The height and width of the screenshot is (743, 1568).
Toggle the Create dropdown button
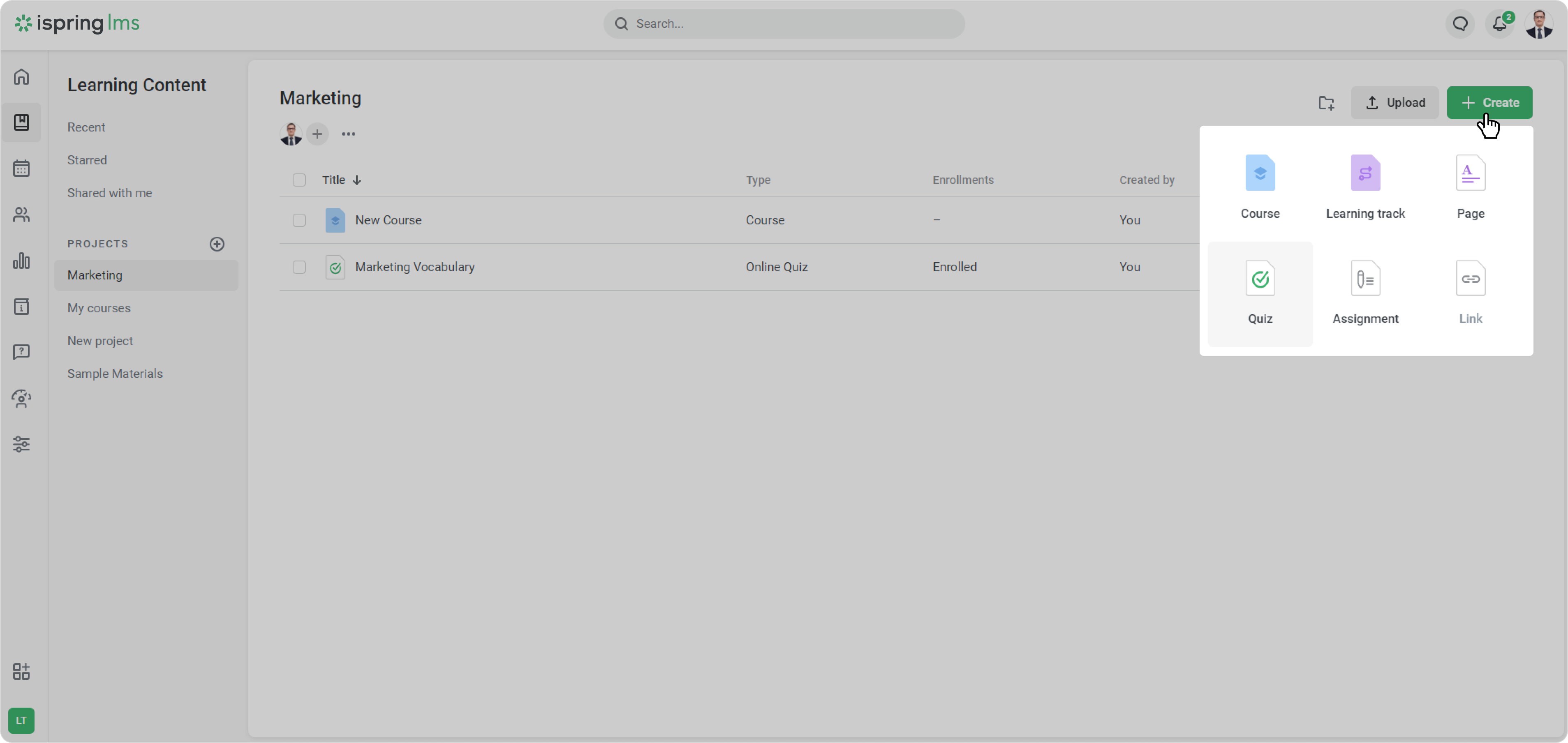[1489, 103]
